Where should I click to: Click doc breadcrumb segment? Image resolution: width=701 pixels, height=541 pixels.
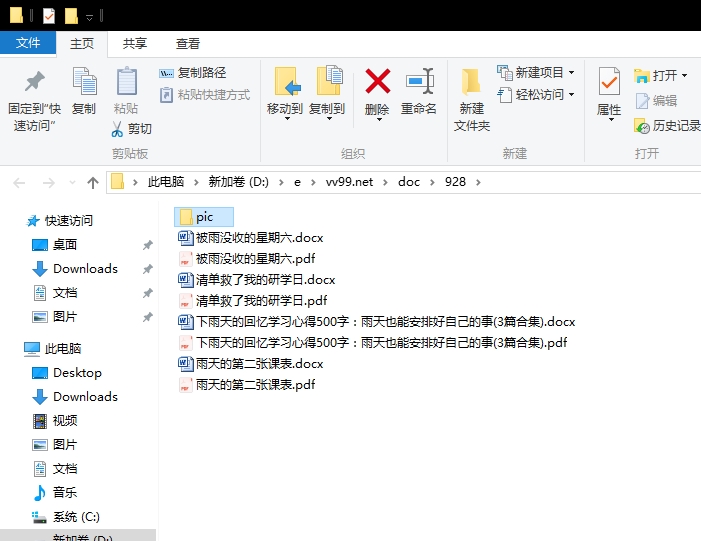click(x=409, y=182)
